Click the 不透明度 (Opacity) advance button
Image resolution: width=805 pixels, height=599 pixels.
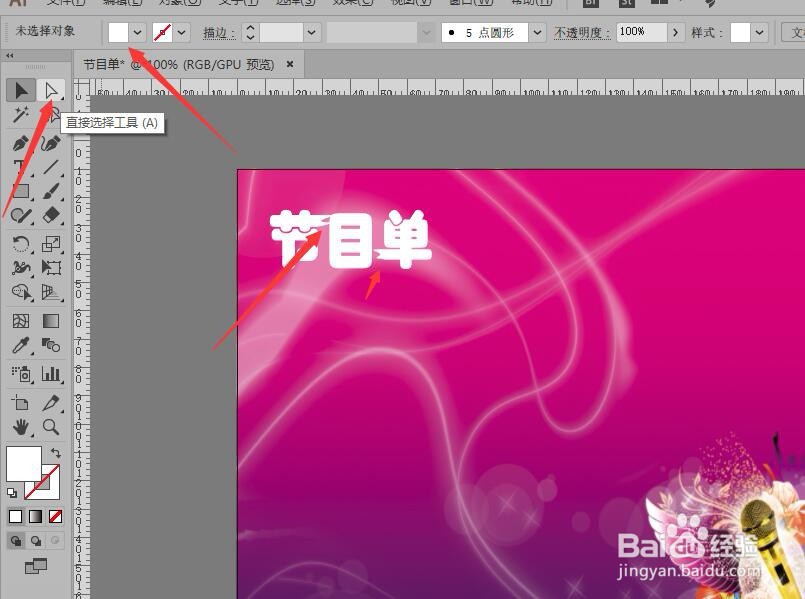click(x=676, y=32)
